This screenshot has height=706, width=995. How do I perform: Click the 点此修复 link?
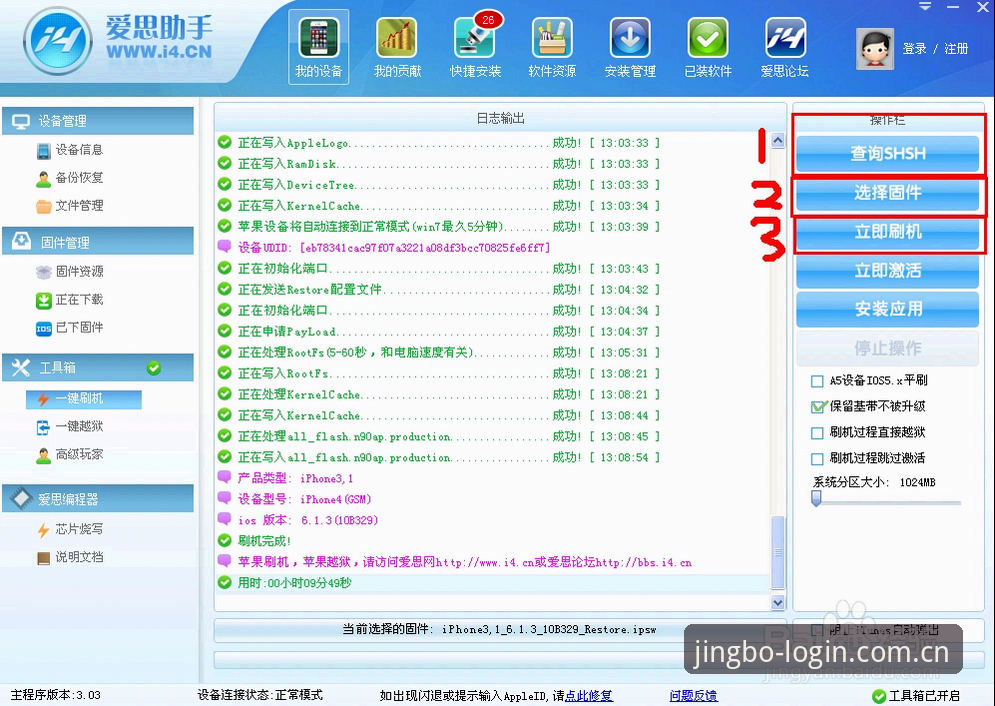tap(589, 696)
